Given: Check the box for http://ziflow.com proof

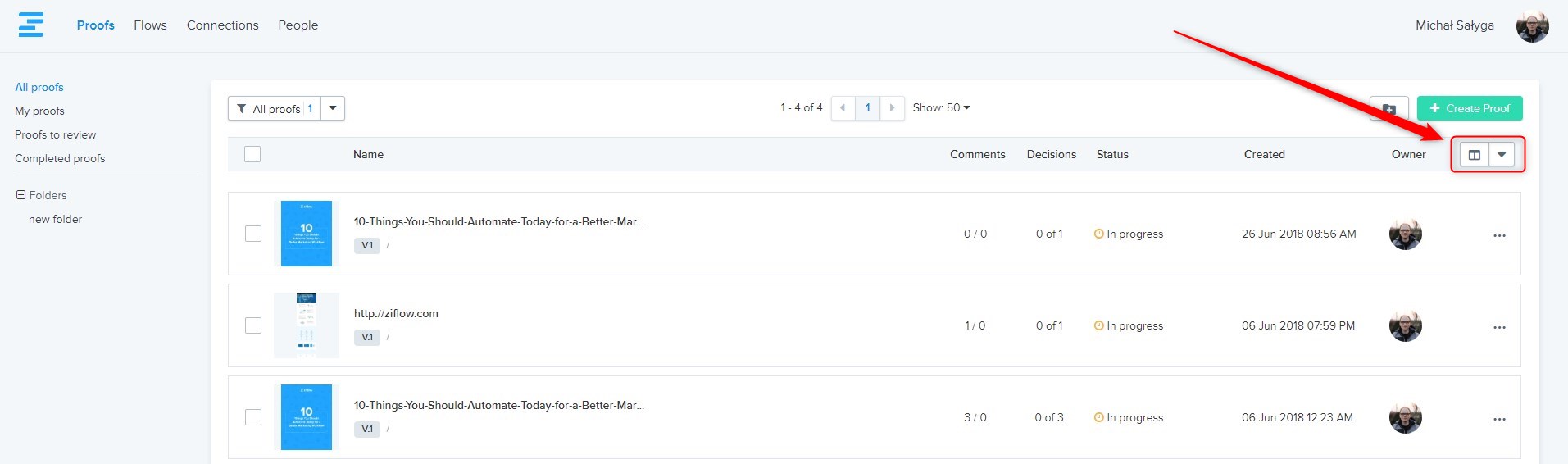Looking at the screenshot, I should pos(253,325).
